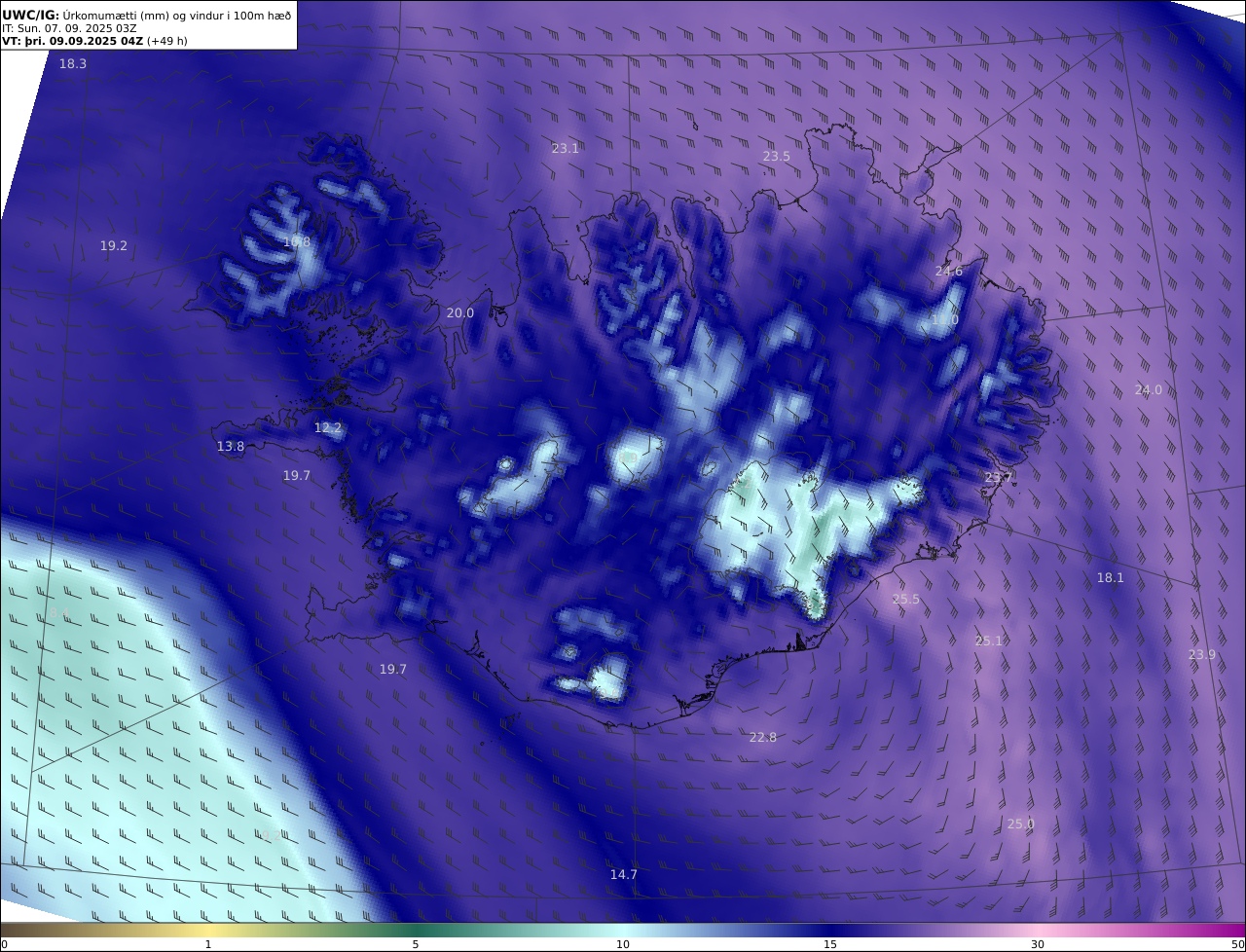Select the map value 25.1
This screenshot has width=1246, height=952.
(989, 641)
